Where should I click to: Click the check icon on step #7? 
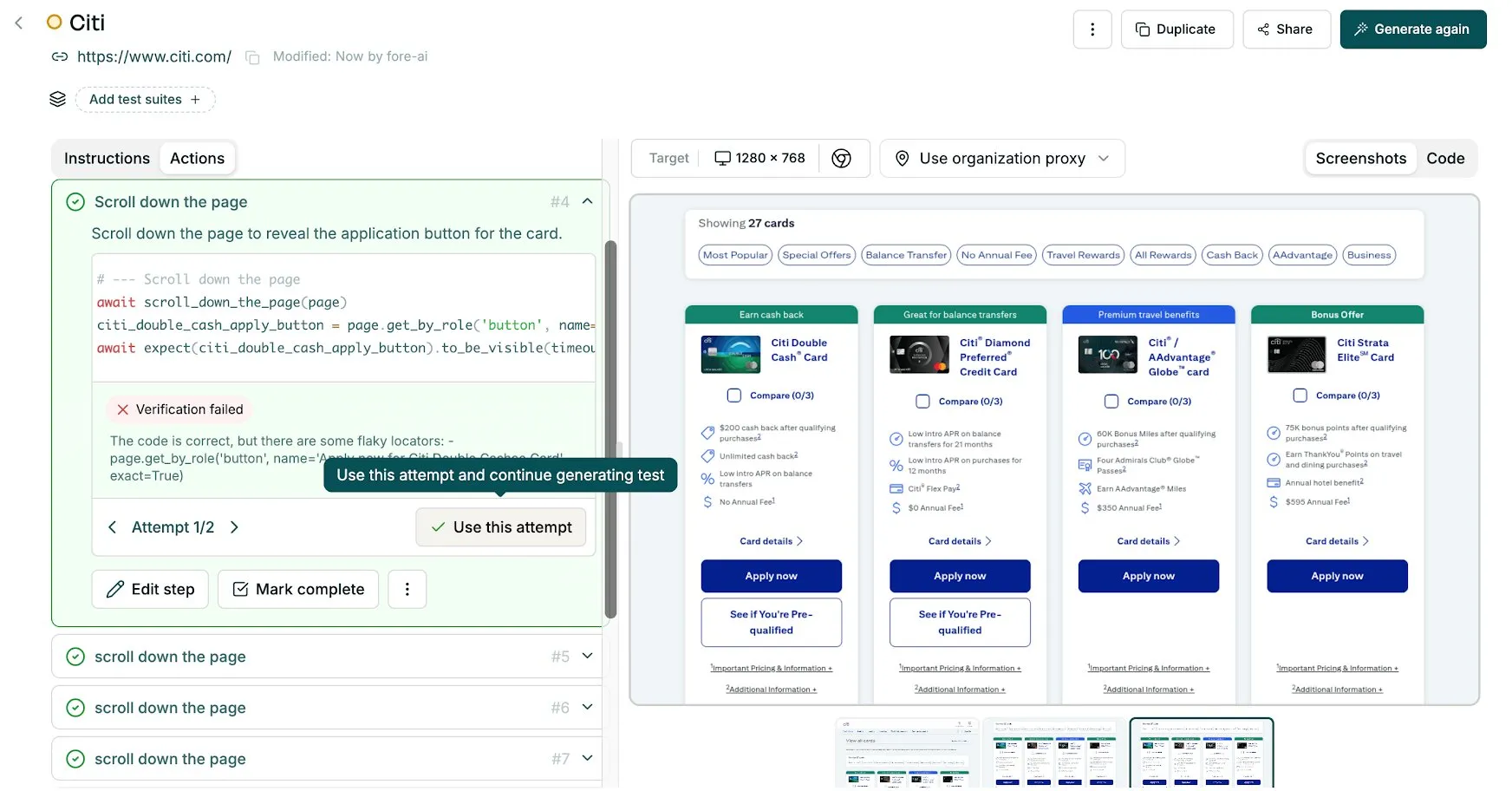point(75,759)
